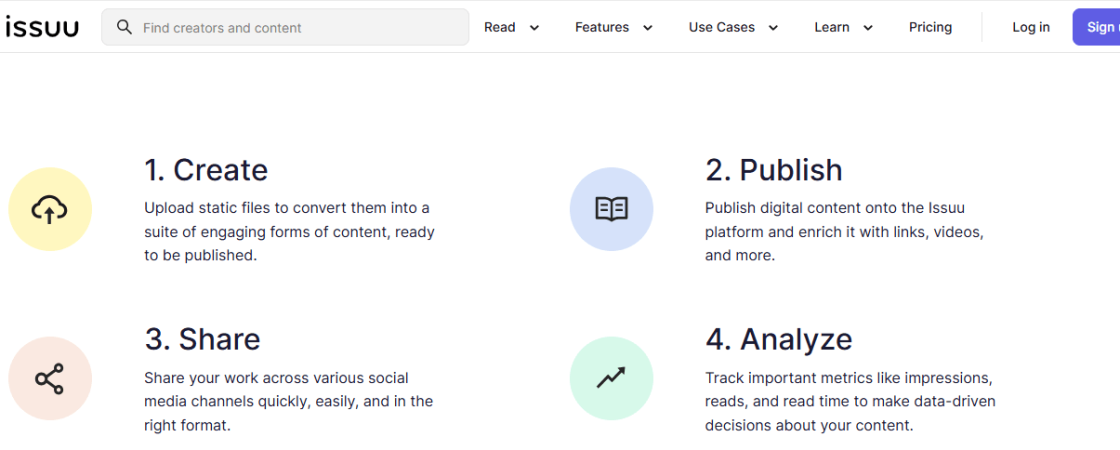Expand the Features dropdown chevron
Viewport: 1120px width, 450px height.
click(647, 28)
